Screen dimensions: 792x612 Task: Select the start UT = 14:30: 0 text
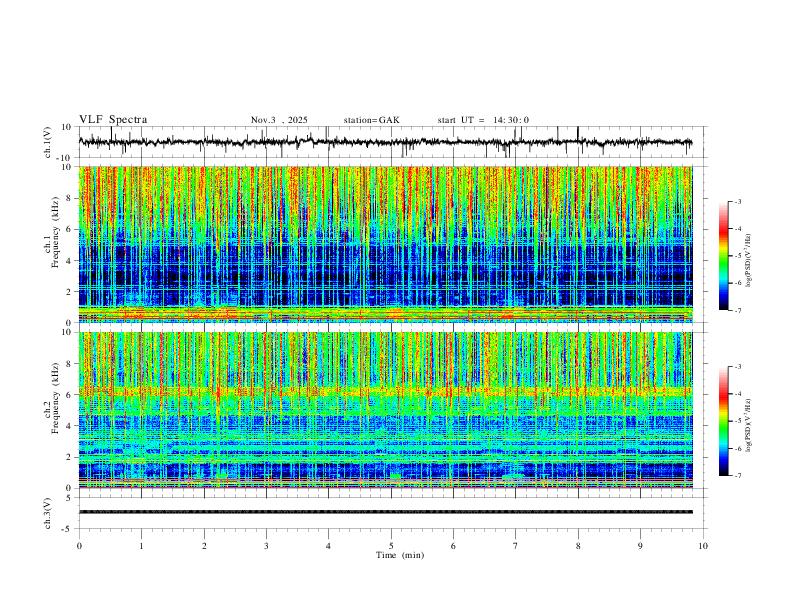[483, 120]
